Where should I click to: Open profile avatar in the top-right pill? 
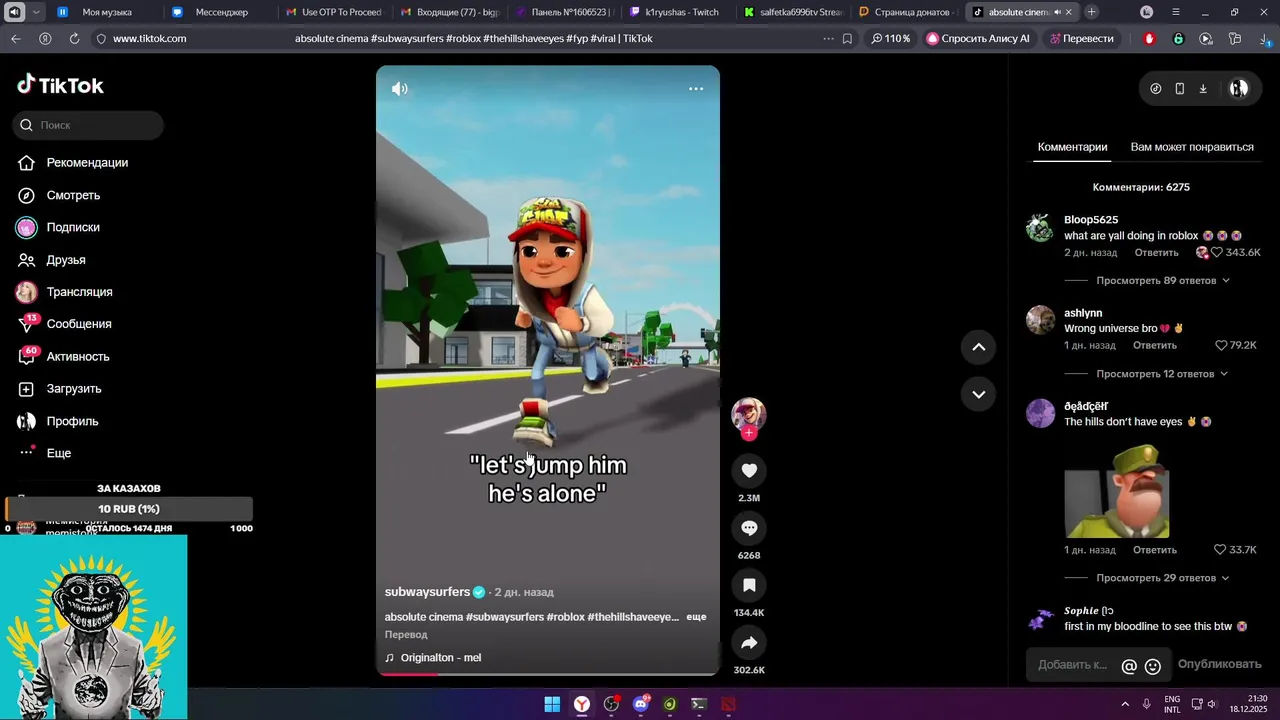1238,89
